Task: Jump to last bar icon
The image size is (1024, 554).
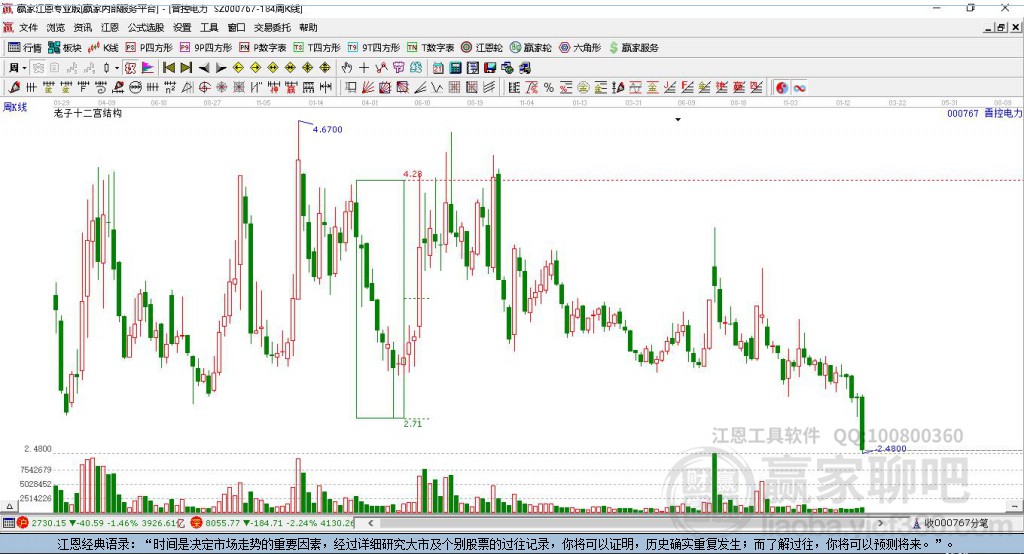Action: 186,68
